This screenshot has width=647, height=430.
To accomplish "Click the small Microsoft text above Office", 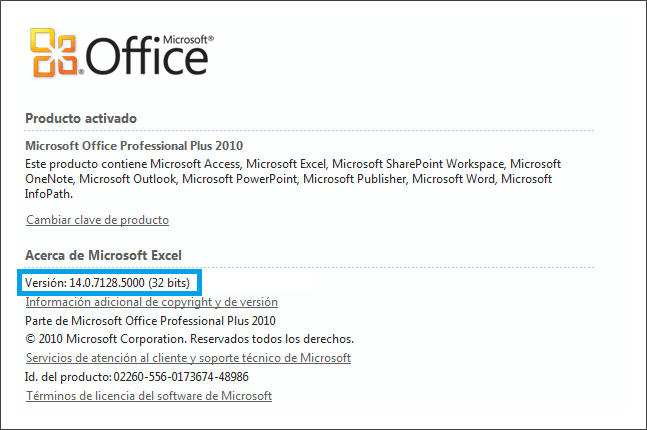I will coord(188,40).
